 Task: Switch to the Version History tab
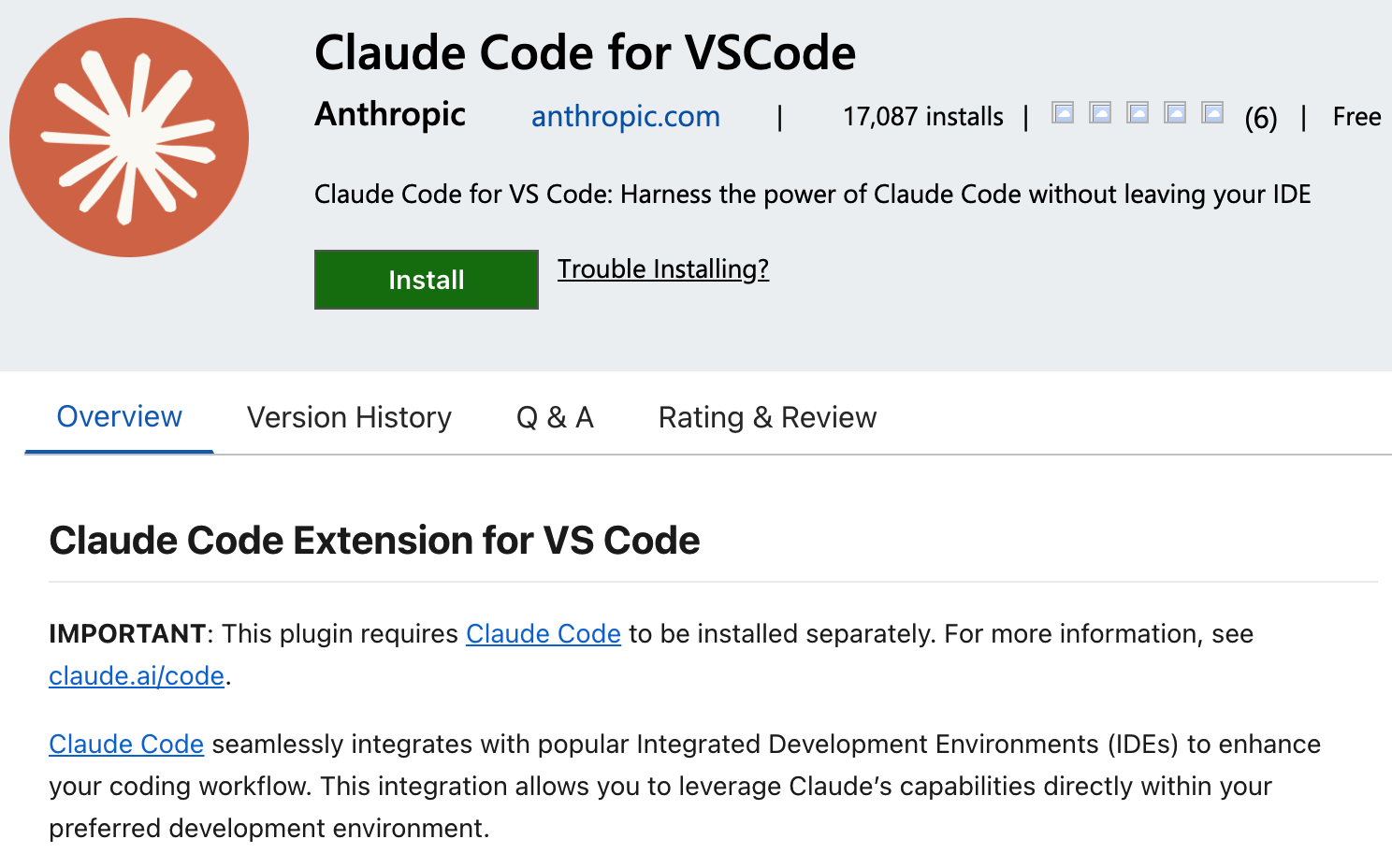pyautogui.click(x=348, y=417)
